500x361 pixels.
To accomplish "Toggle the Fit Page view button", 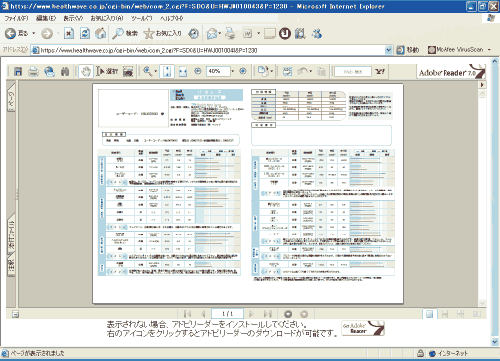I will point(167,71).
